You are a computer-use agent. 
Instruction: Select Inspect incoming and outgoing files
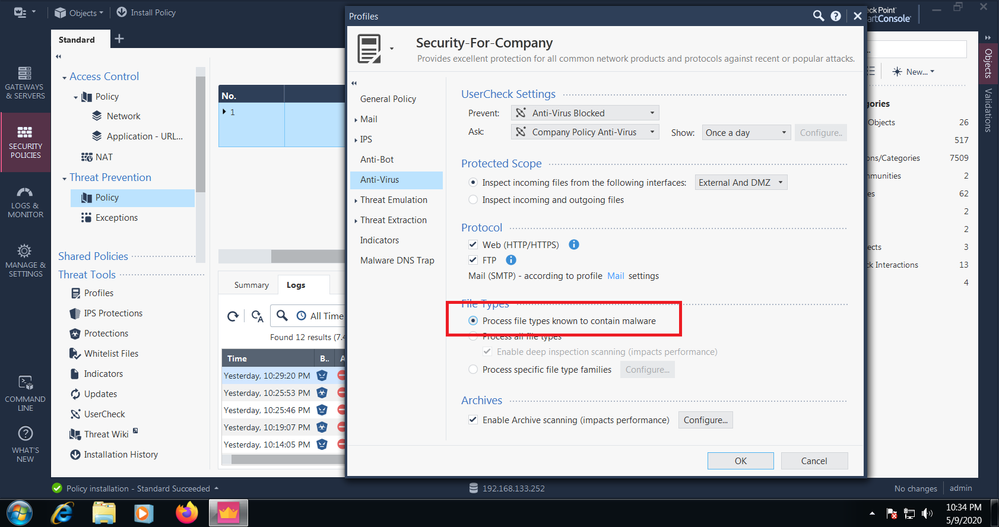point(473,200)
